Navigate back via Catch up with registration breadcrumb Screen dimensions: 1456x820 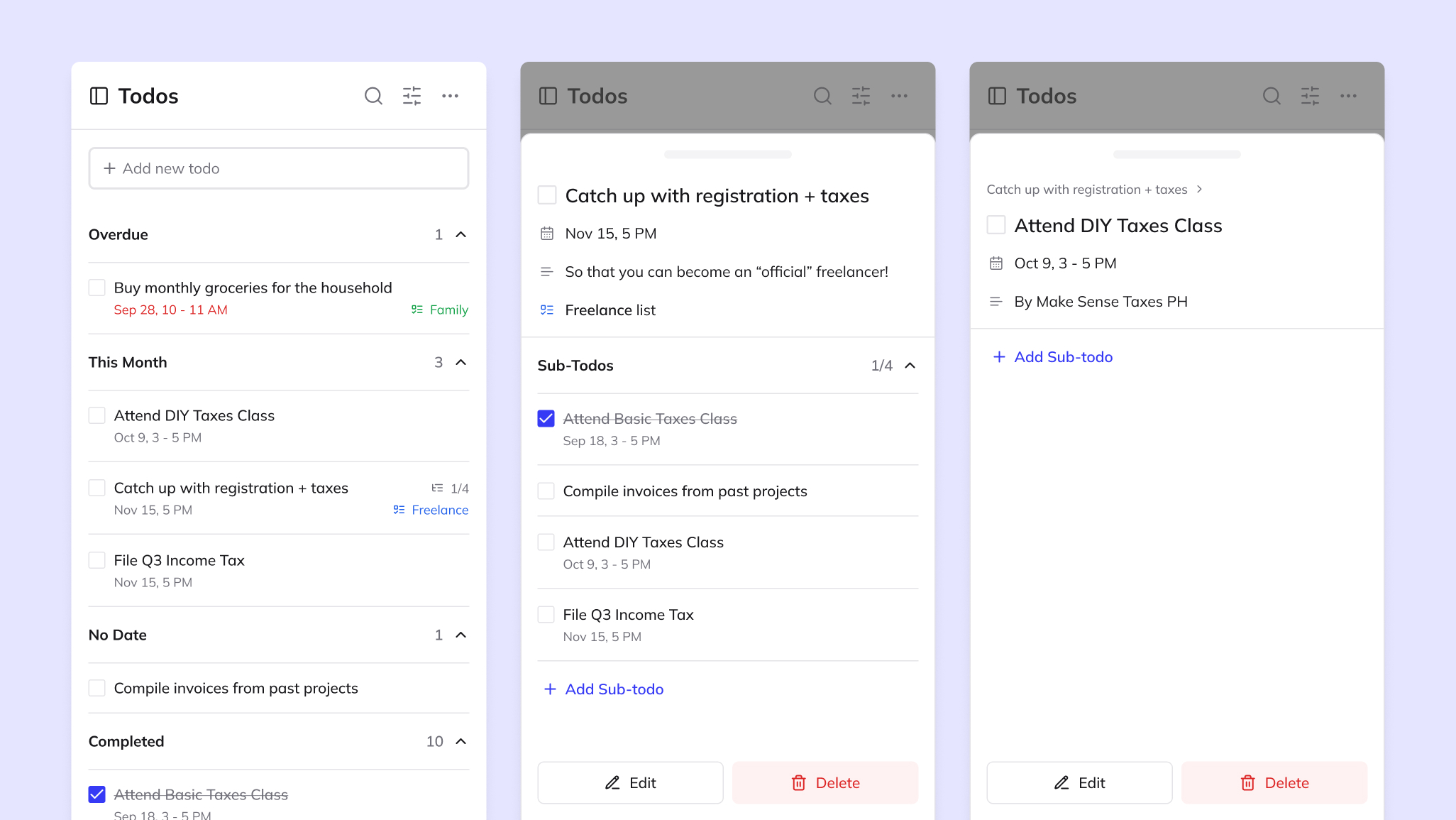tap(1086, 190)
